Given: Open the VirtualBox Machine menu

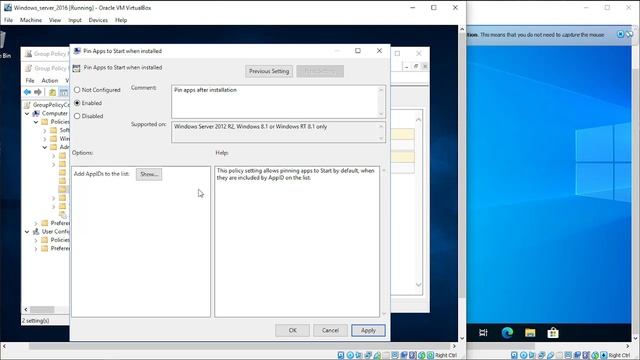Looking at the screenshot, I should (x=31, y=20).
